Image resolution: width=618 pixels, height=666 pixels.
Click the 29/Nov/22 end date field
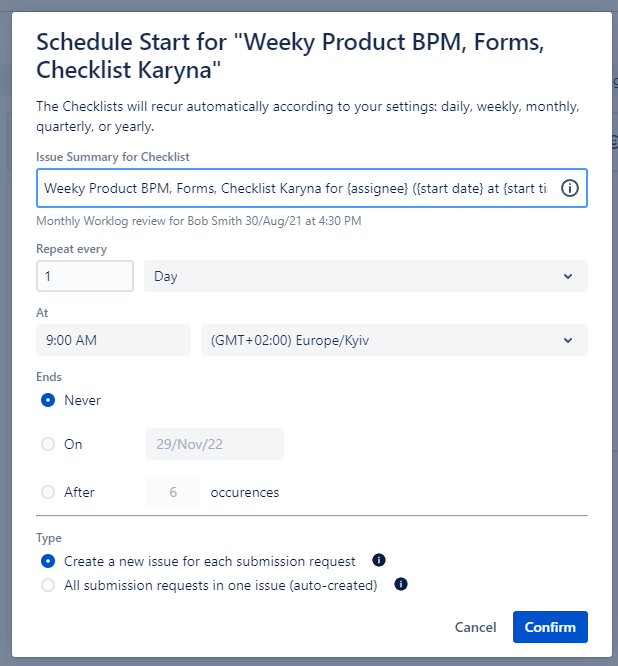pos(215,444)
